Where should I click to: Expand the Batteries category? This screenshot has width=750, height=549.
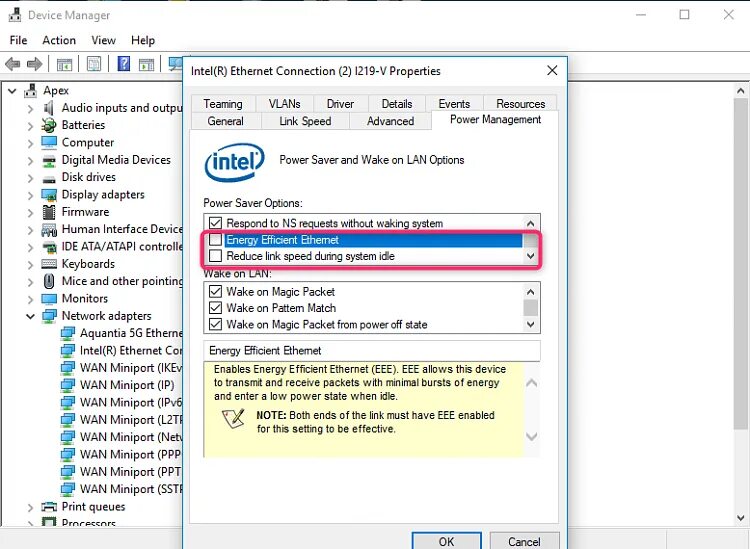[x=31, y=126]
